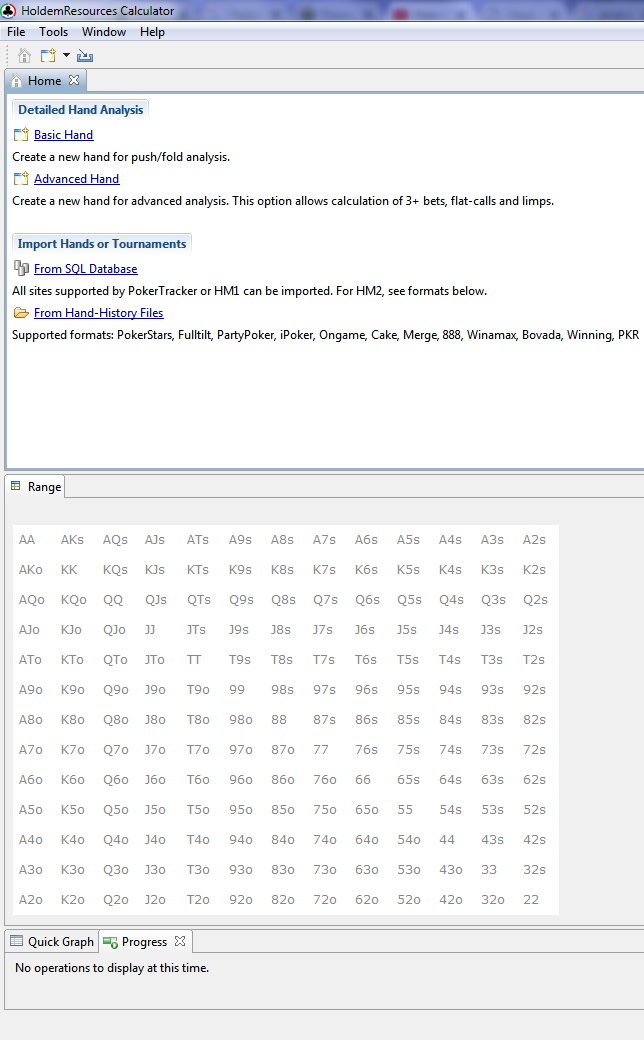The image size is (644, 1040).
Task: Select the 32s cell in range grid
Action: coord(535,870)
